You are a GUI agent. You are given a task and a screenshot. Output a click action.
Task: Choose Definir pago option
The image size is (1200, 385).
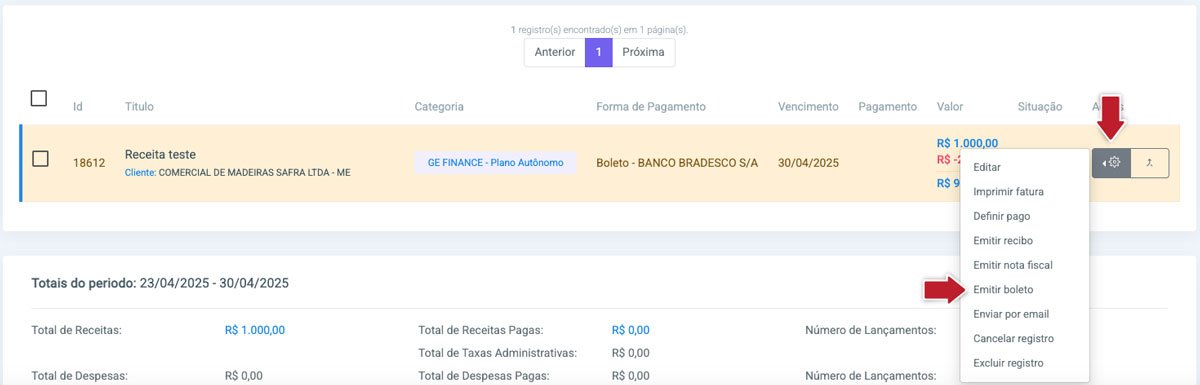1002,216
